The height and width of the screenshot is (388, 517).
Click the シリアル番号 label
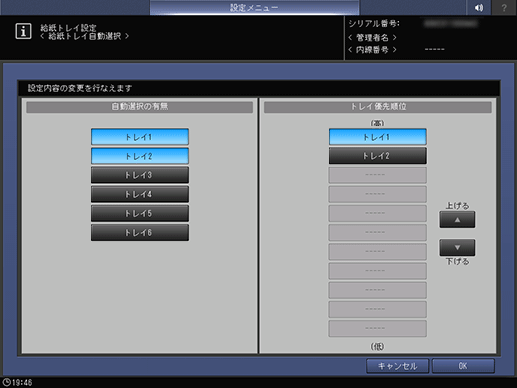point(374,24)
